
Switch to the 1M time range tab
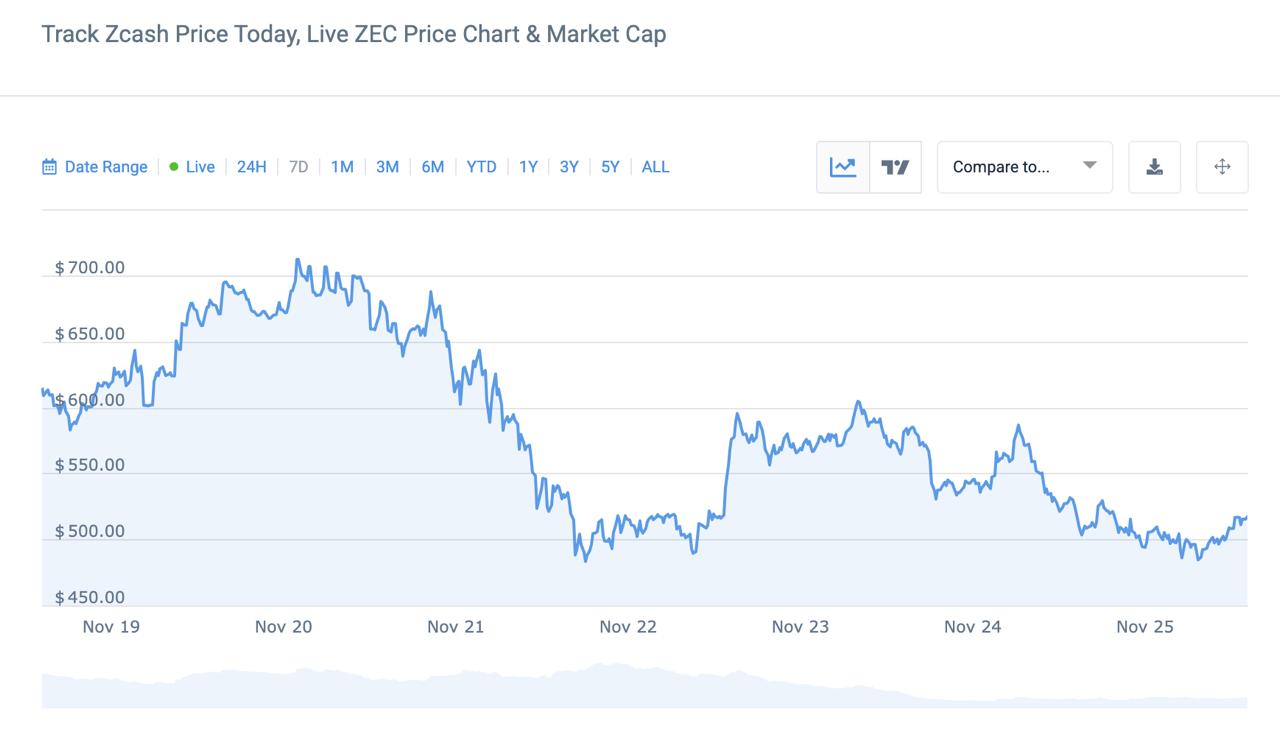pyautogui.click(x=341, y=167)
